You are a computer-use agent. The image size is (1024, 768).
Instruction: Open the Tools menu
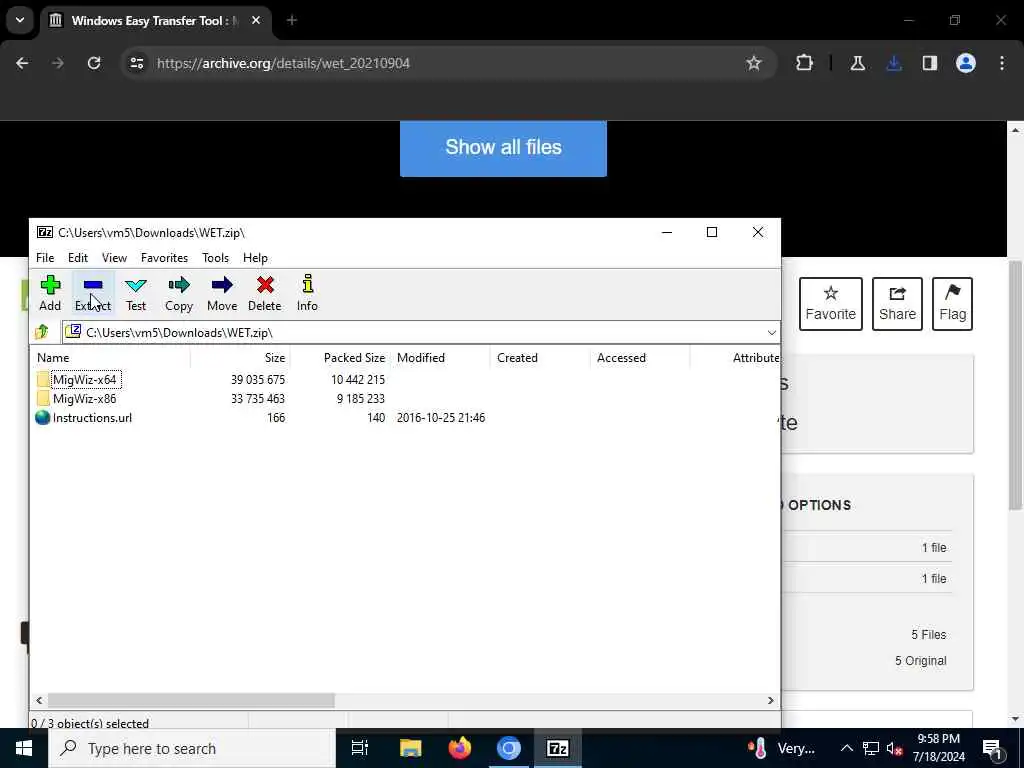pyautogui.click(x=216, y=258)
